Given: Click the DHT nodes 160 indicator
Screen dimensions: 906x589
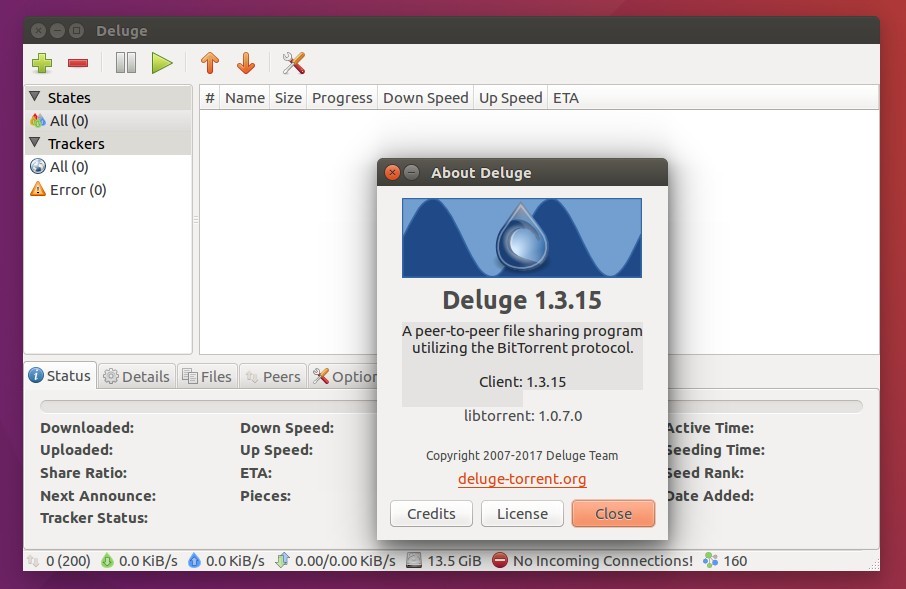Looking at the screenshot, I should pyautogui.click(x=725, y=561).
